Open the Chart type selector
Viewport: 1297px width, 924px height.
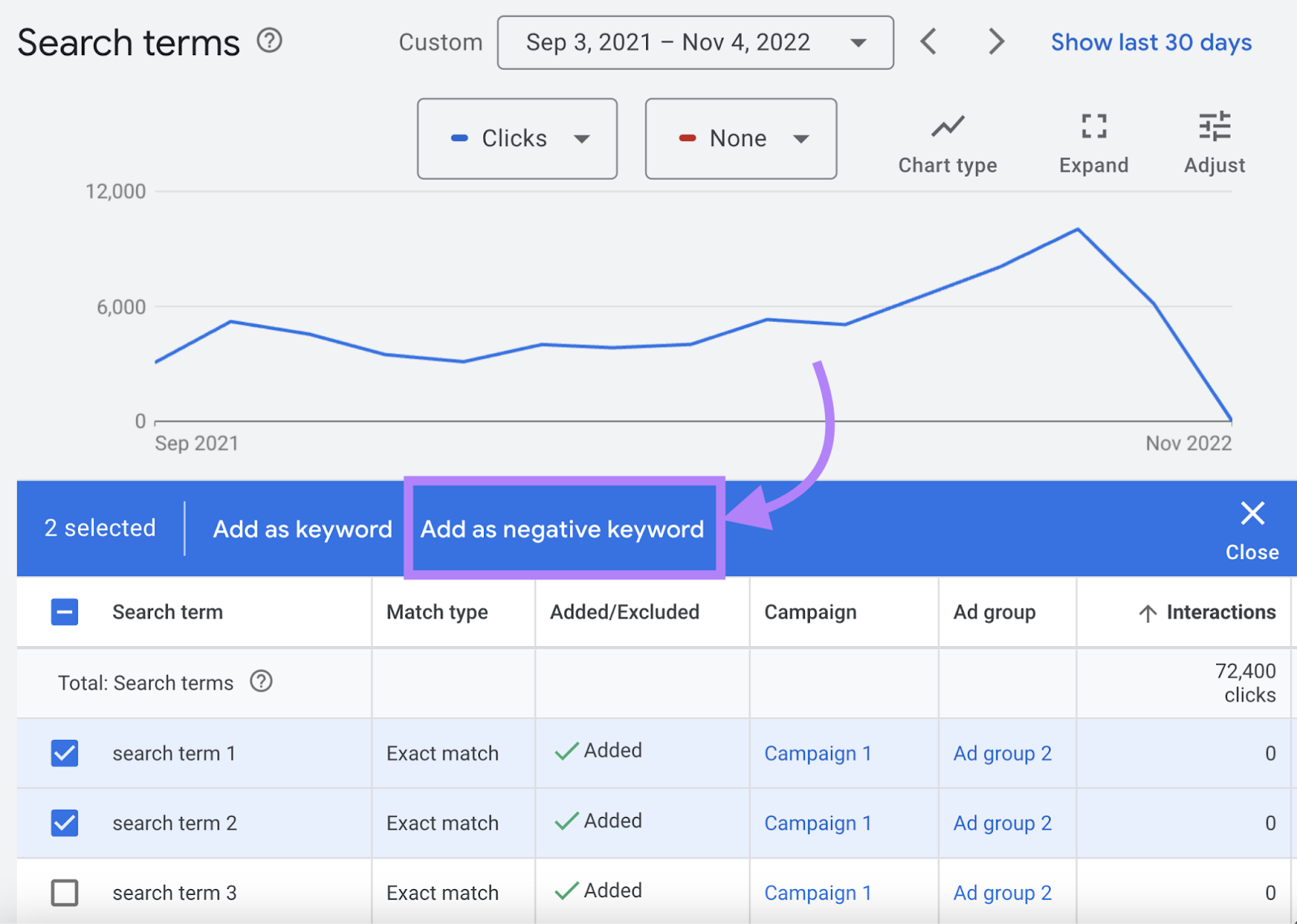947,138
